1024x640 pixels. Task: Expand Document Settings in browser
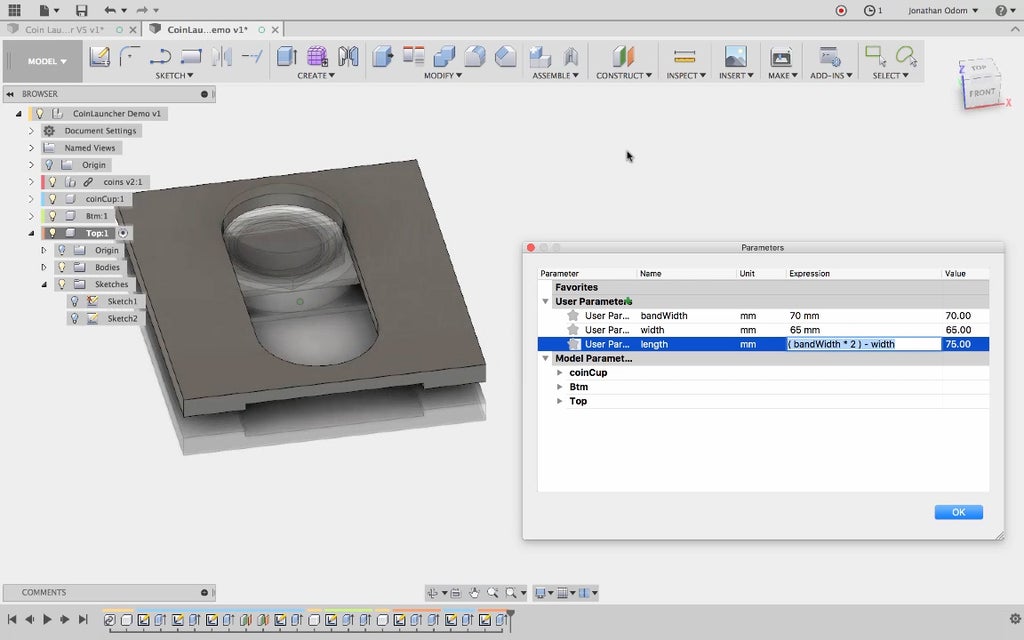[31, 131]
